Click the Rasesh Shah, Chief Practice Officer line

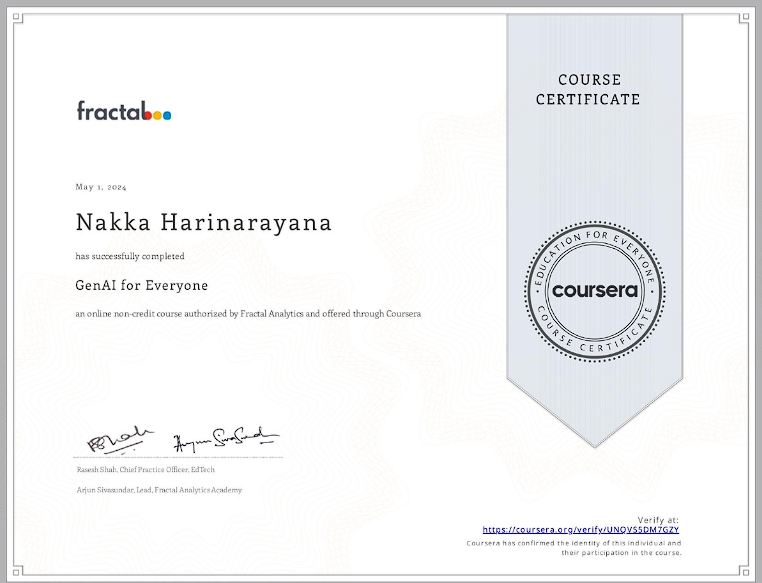(x=145, y=469)
